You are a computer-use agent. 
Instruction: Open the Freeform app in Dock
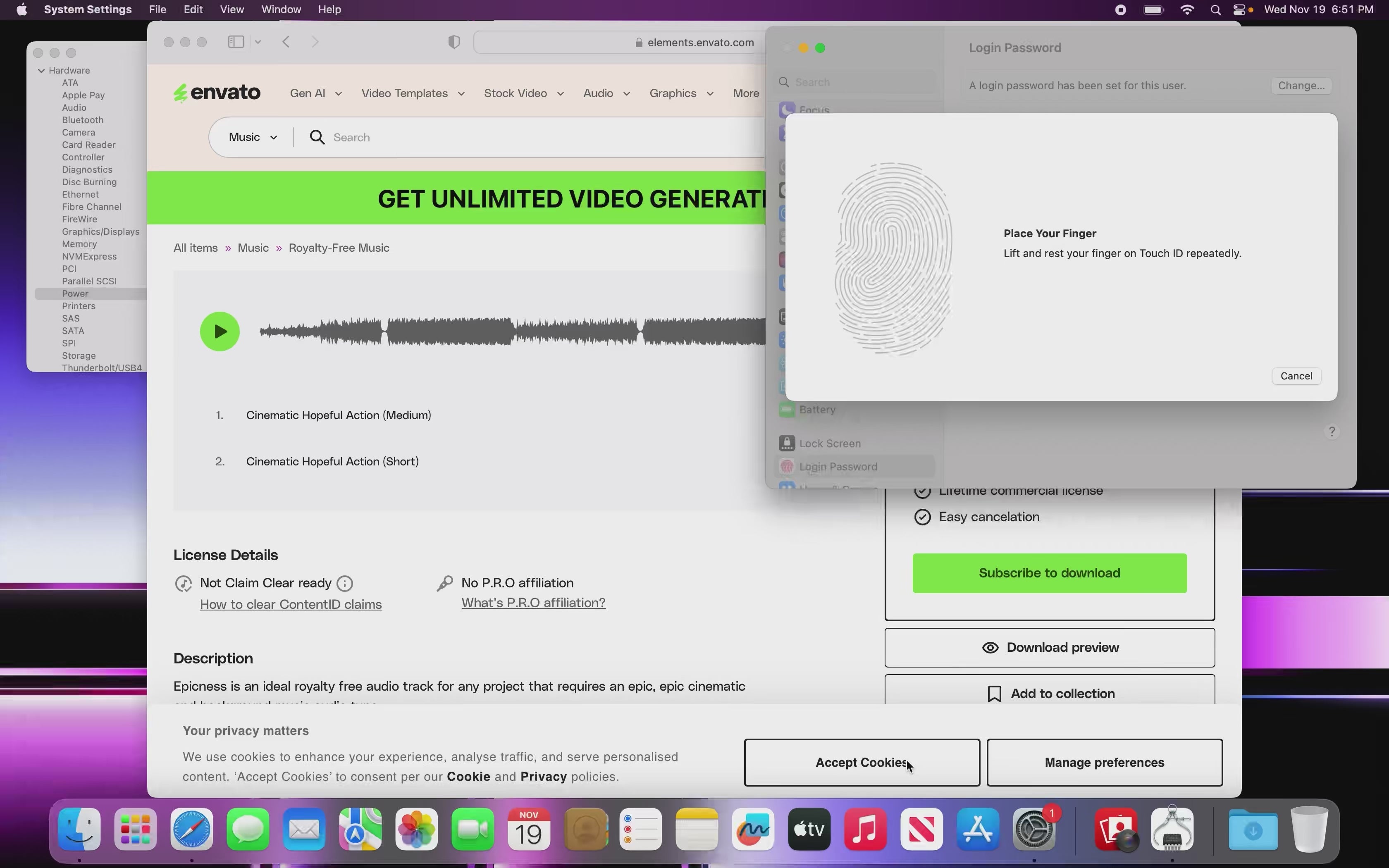click(x=752, y=830)
